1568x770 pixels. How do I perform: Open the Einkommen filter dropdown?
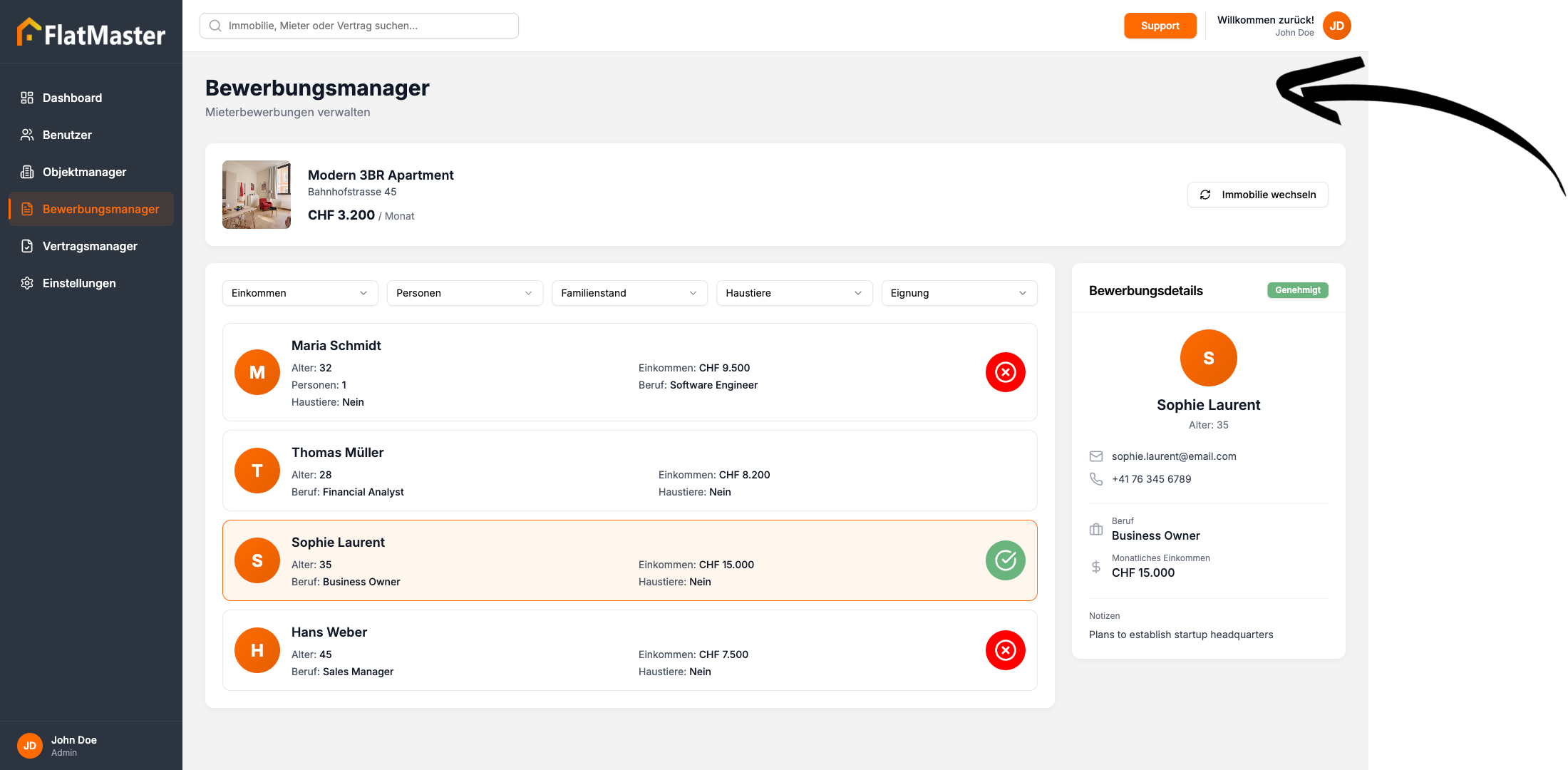pos(299,293)
